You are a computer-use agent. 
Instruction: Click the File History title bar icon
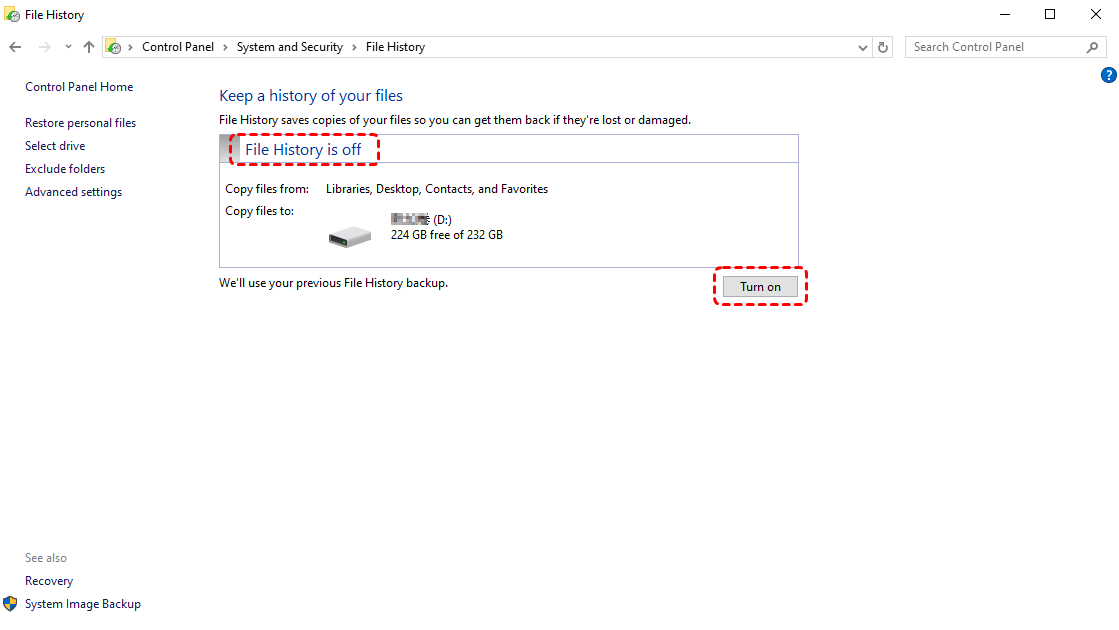pos(12,15)
